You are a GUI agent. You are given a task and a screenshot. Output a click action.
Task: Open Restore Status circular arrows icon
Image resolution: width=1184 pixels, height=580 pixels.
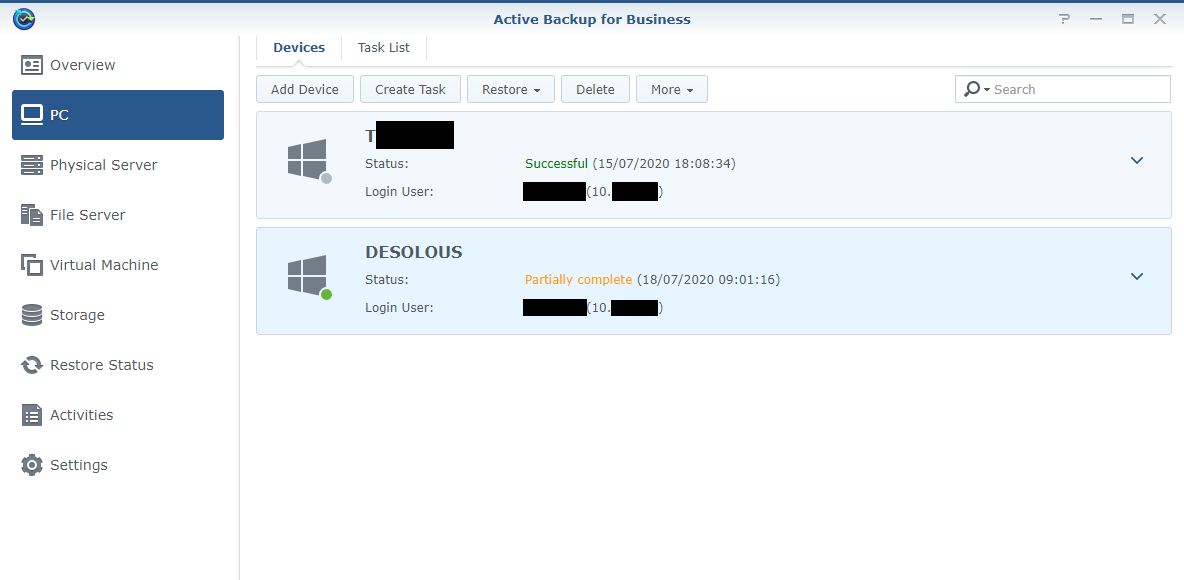coord(32,365)
